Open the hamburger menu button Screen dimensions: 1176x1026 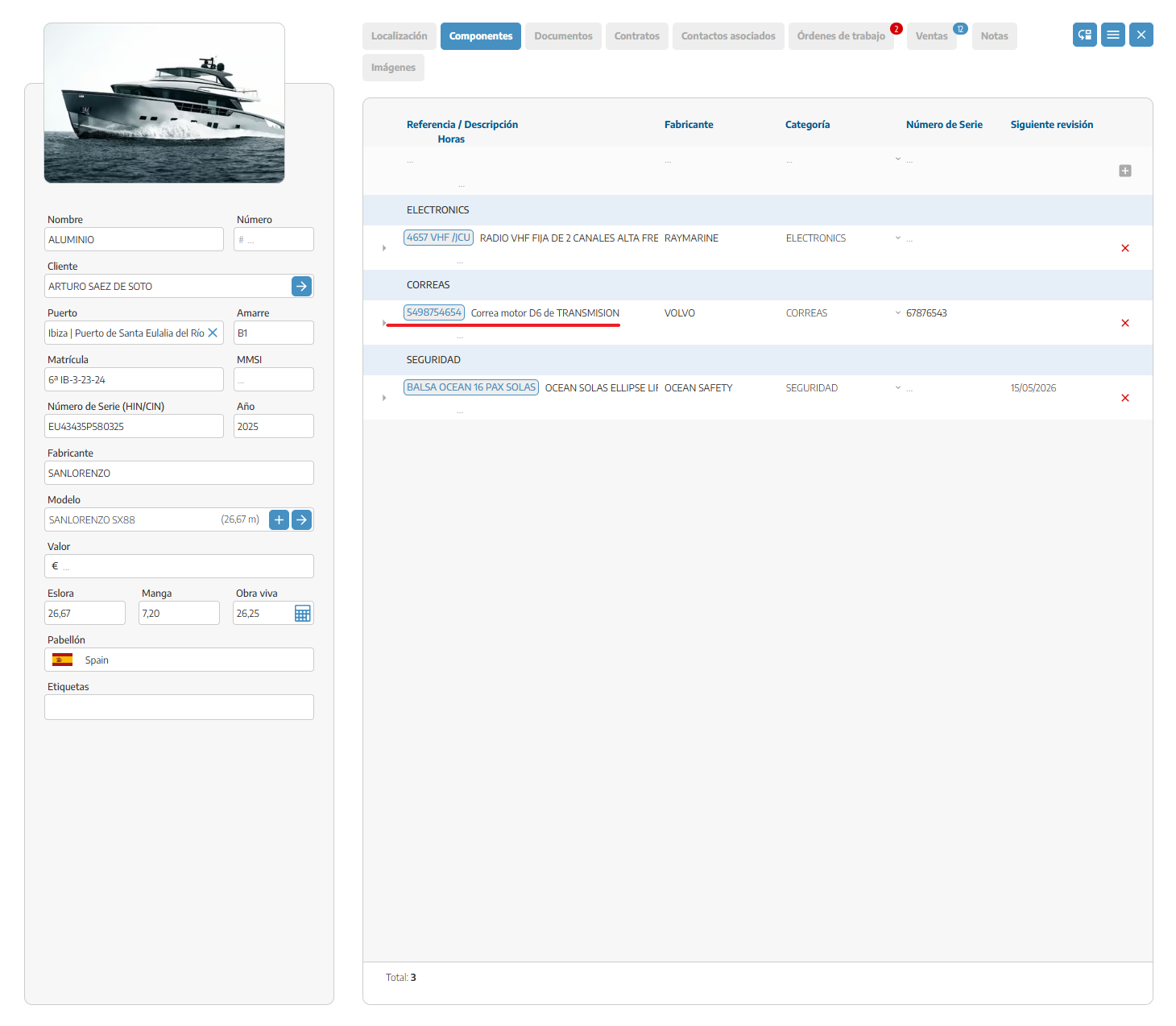[x=1113, y=35]
